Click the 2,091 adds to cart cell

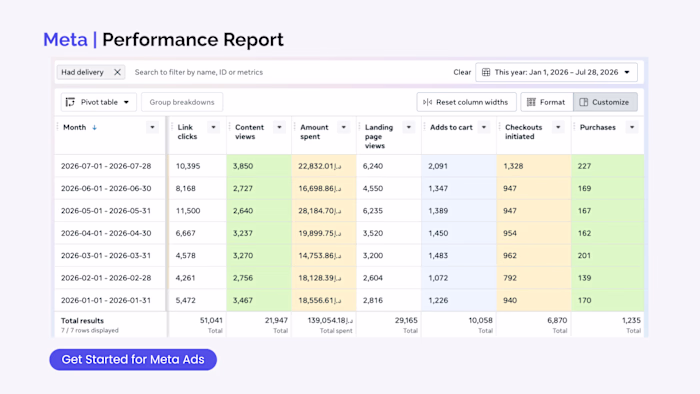click(x=459, y=166)
